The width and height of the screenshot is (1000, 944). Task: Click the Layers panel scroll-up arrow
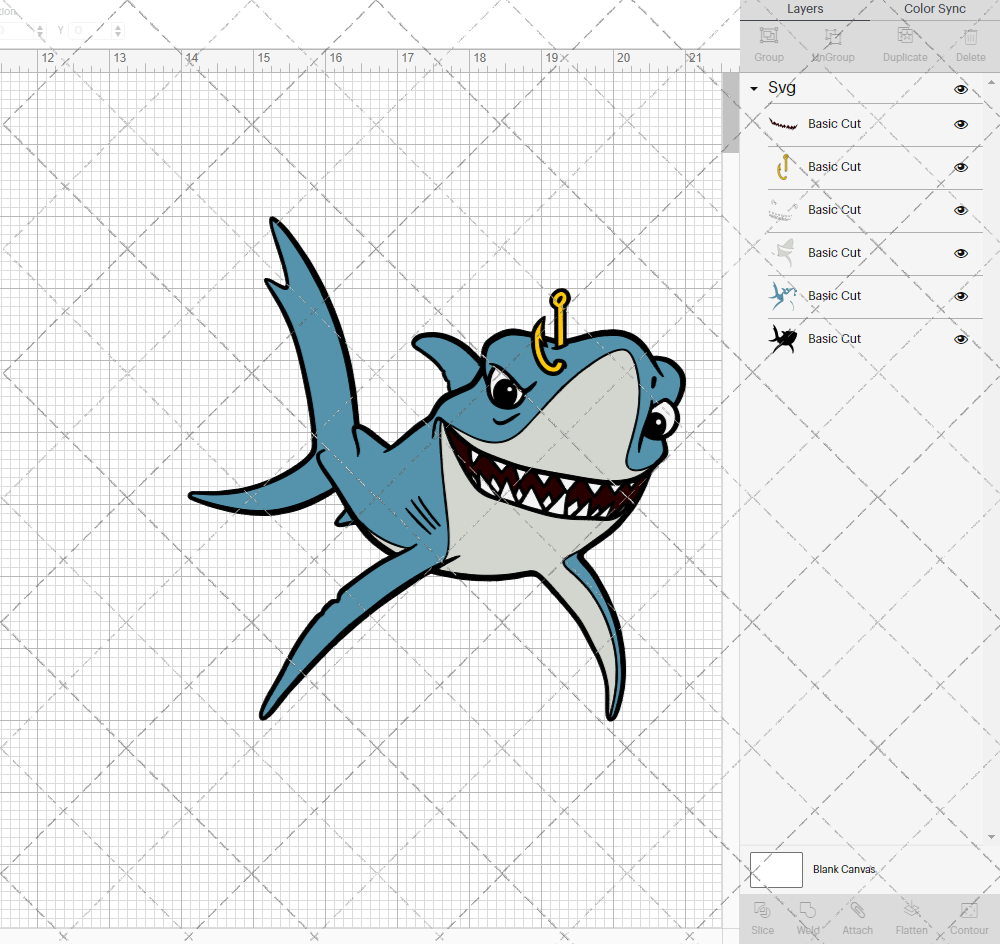click(x=991, y=83)
